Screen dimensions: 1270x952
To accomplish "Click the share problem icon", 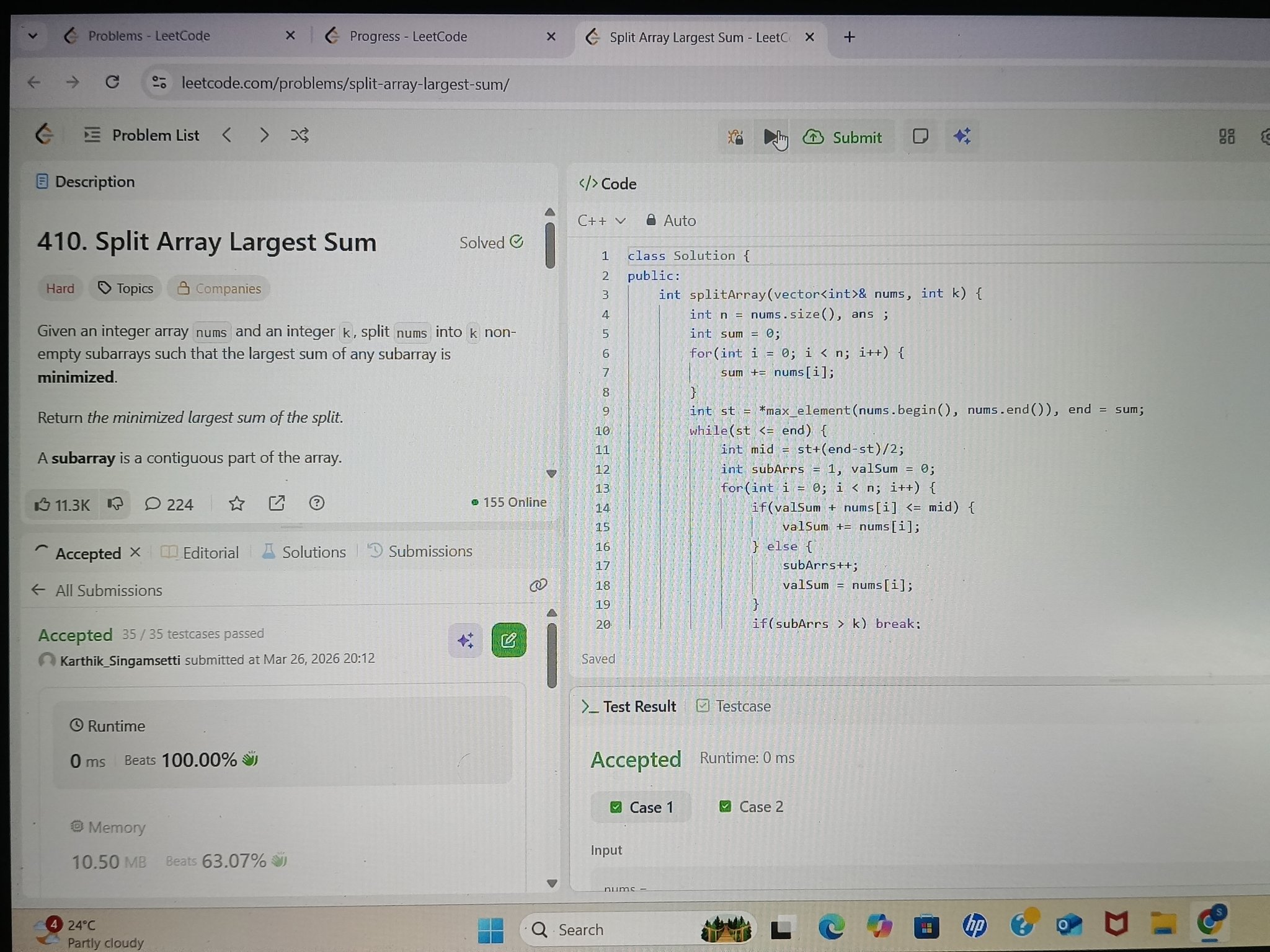I will coord(277,503).
